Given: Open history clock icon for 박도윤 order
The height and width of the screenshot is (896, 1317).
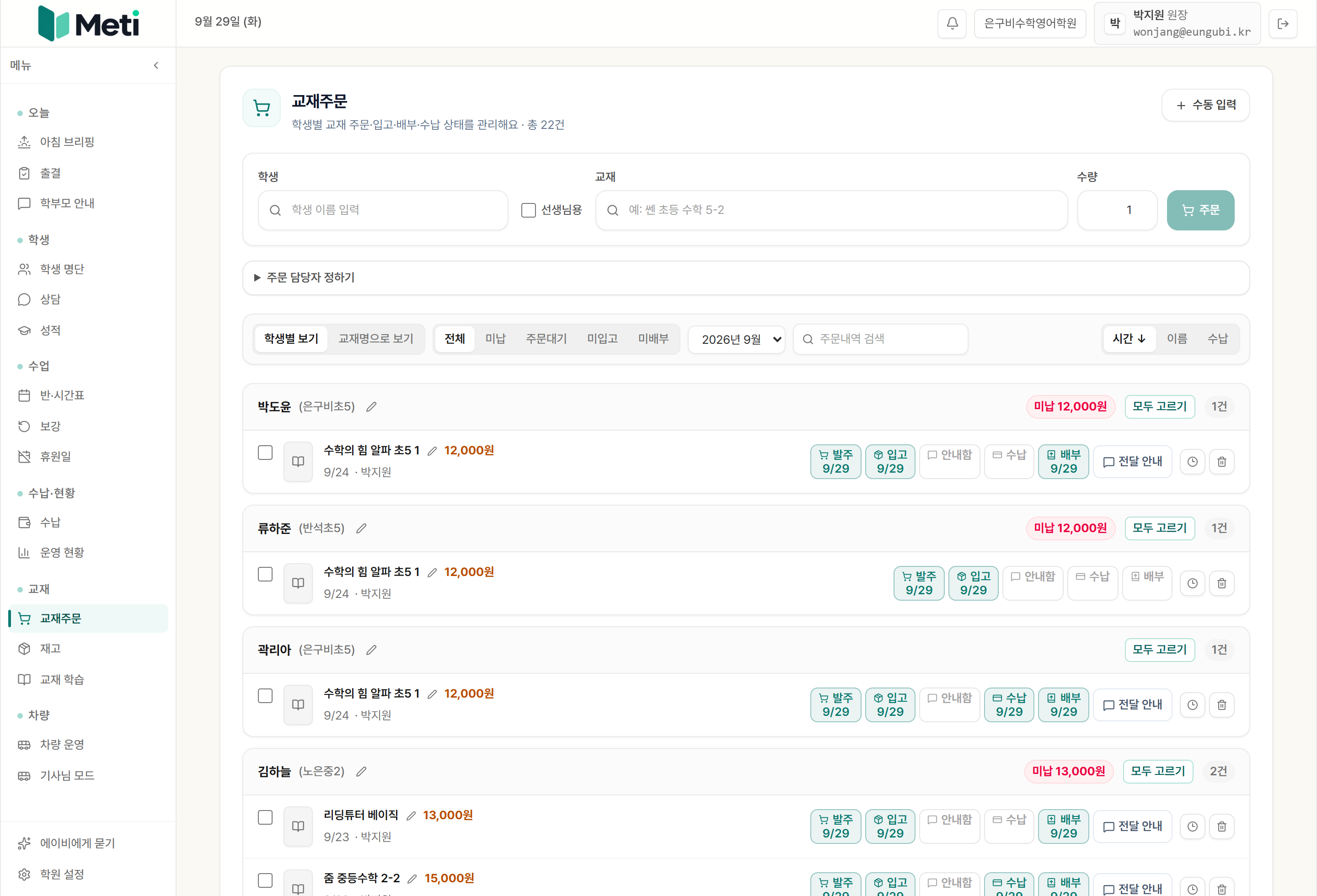Looking at the screenshot, I should [1192, 462].
